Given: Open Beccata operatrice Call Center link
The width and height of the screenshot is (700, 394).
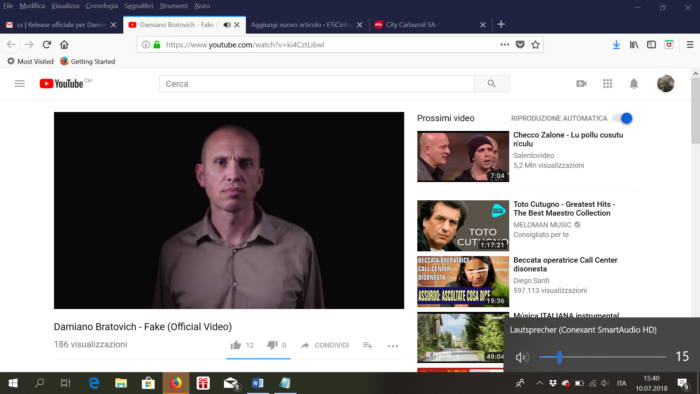Looking at the screenshot, I should point(565,264).
